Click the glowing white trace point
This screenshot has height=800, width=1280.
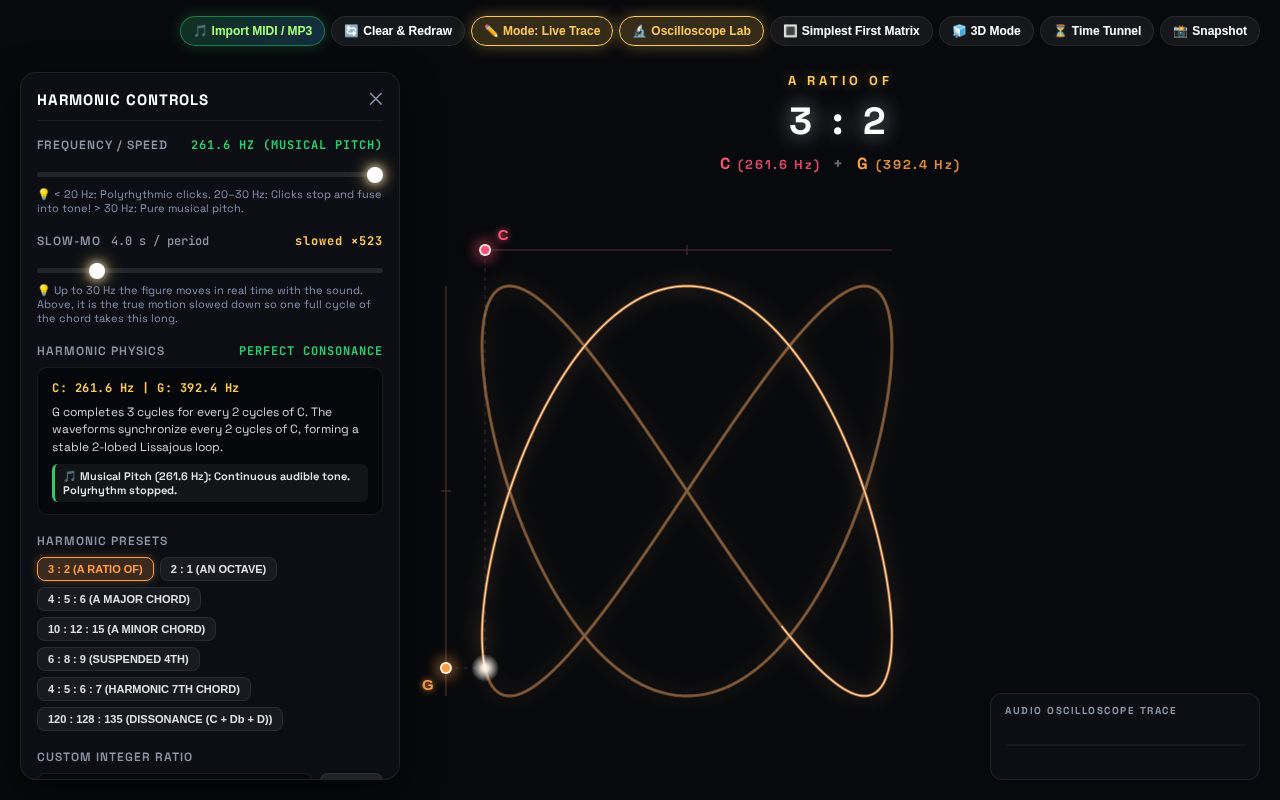click(x=485, y=668)
